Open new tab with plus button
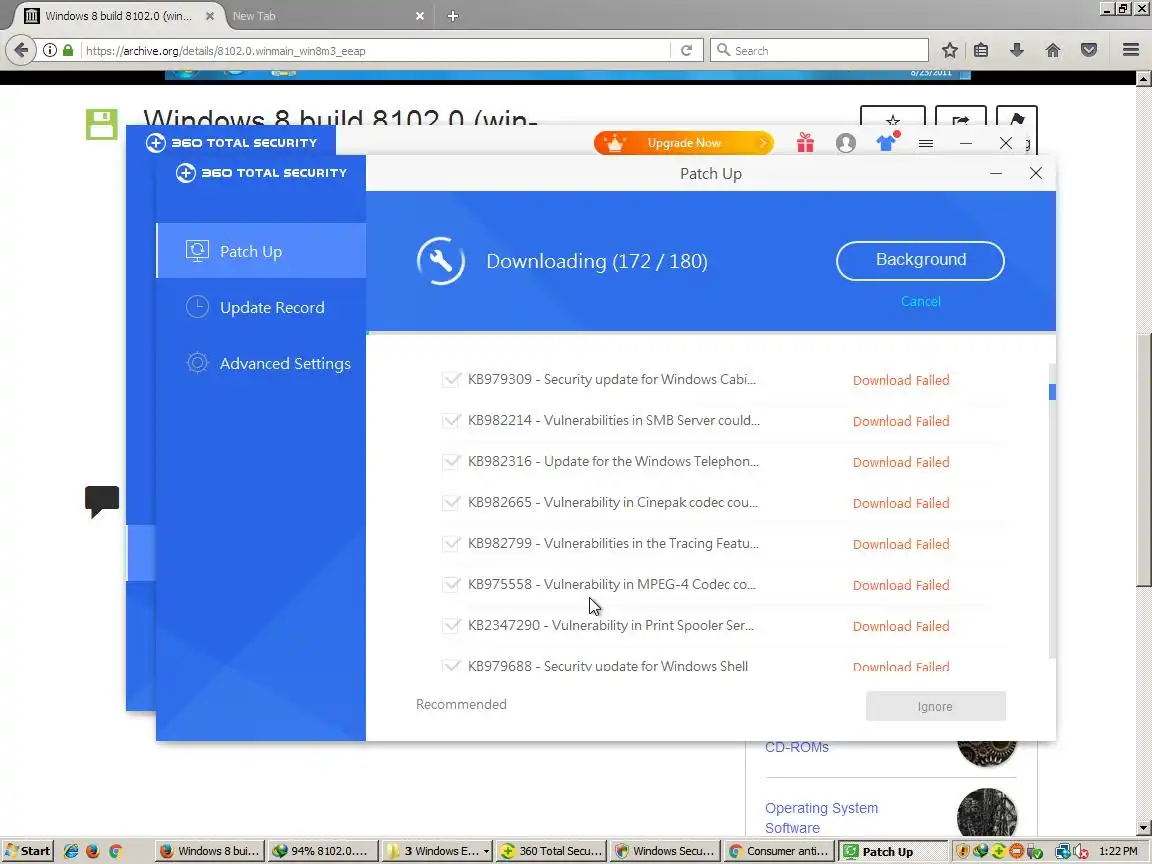 tap(453, 15)
